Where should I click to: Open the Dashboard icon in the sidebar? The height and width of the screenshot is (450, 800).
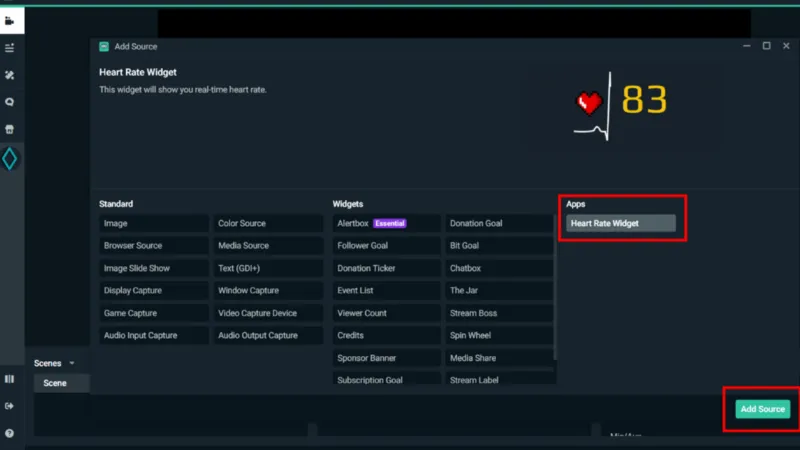(x=9, y=48)
